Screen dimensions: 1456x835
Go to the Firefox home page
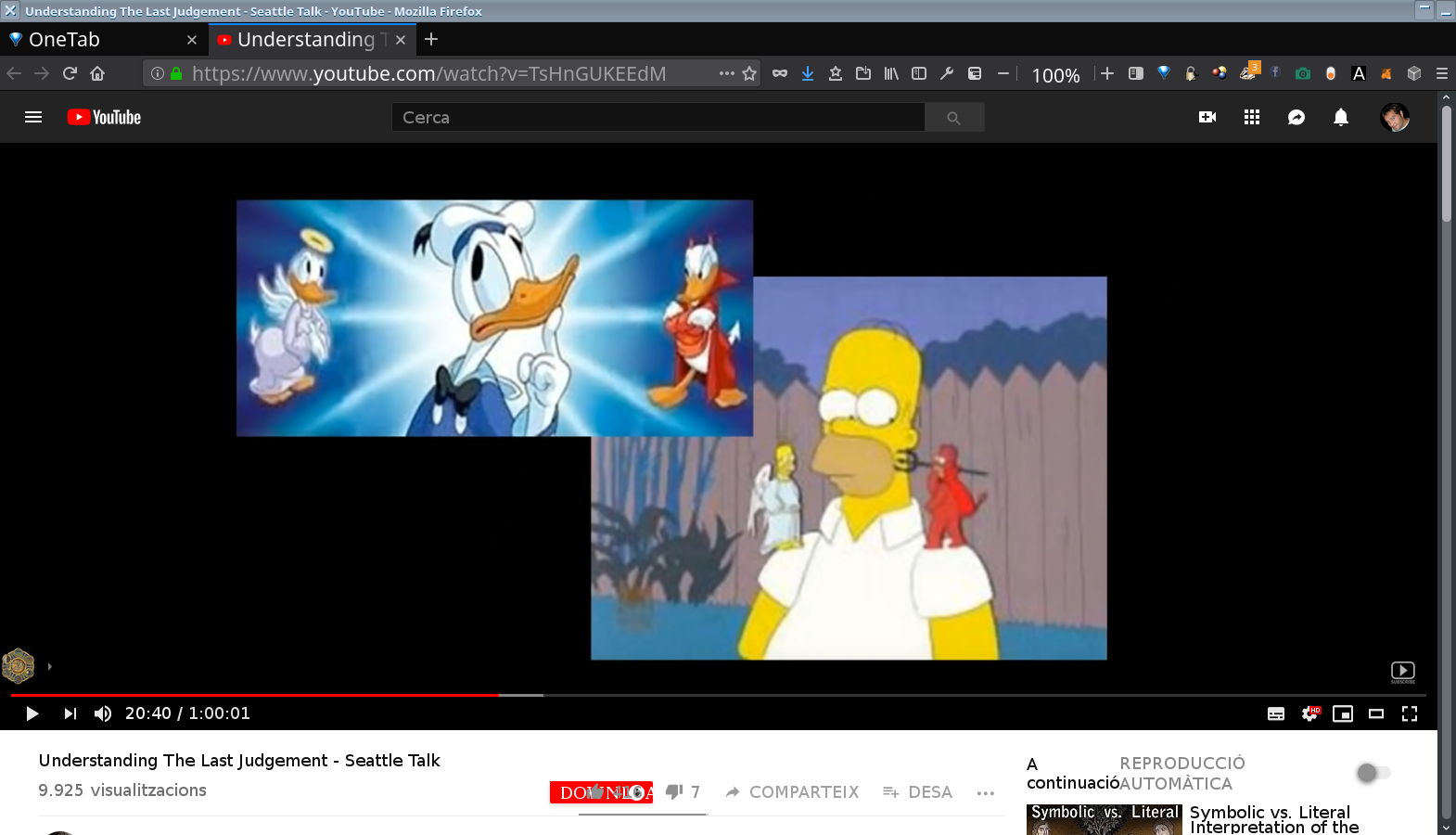click(97, 73)
